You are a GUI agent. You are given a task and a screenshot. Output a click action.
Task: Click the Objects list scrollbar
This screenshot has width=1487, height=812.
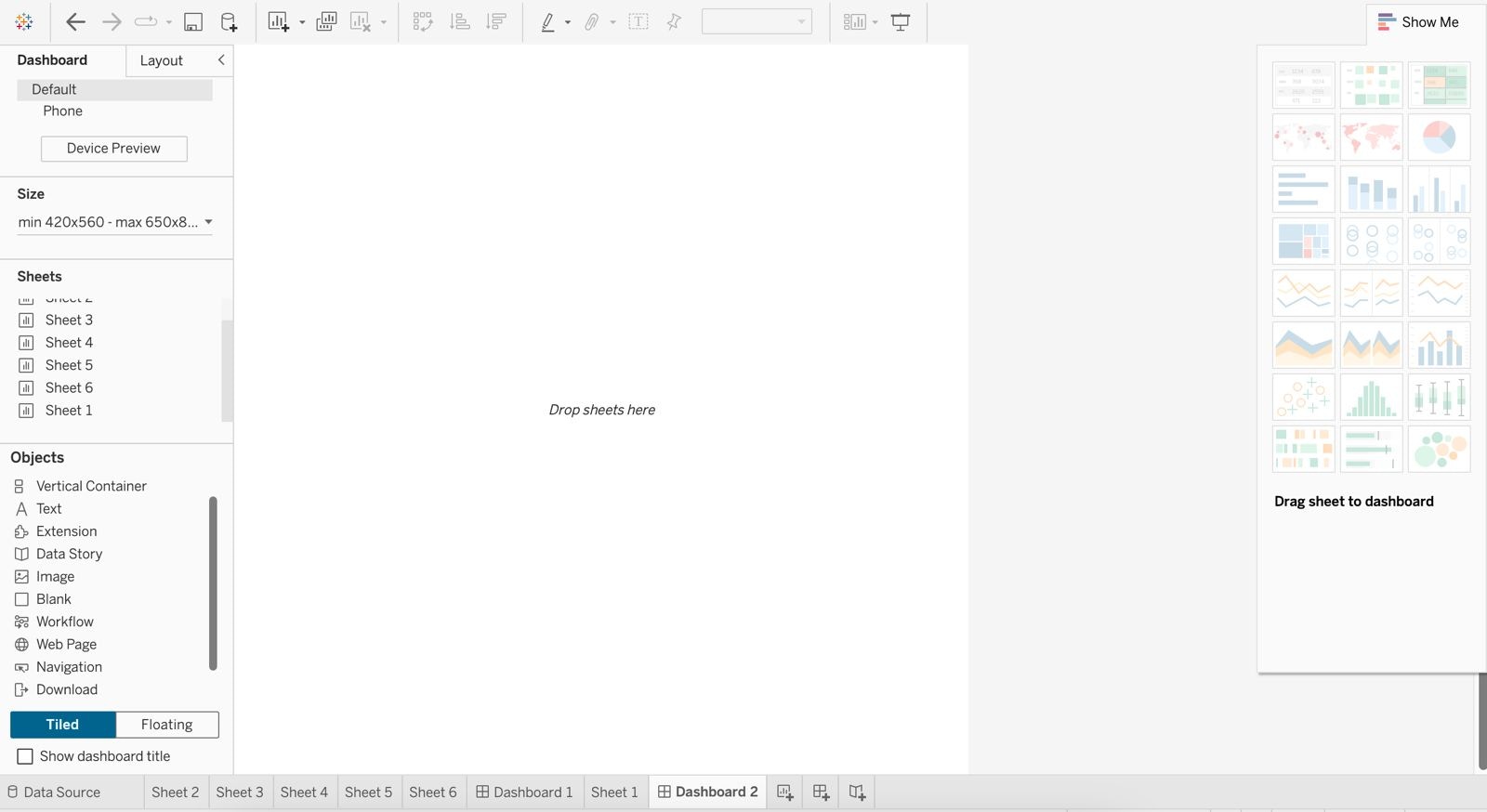tap(213, 583)
